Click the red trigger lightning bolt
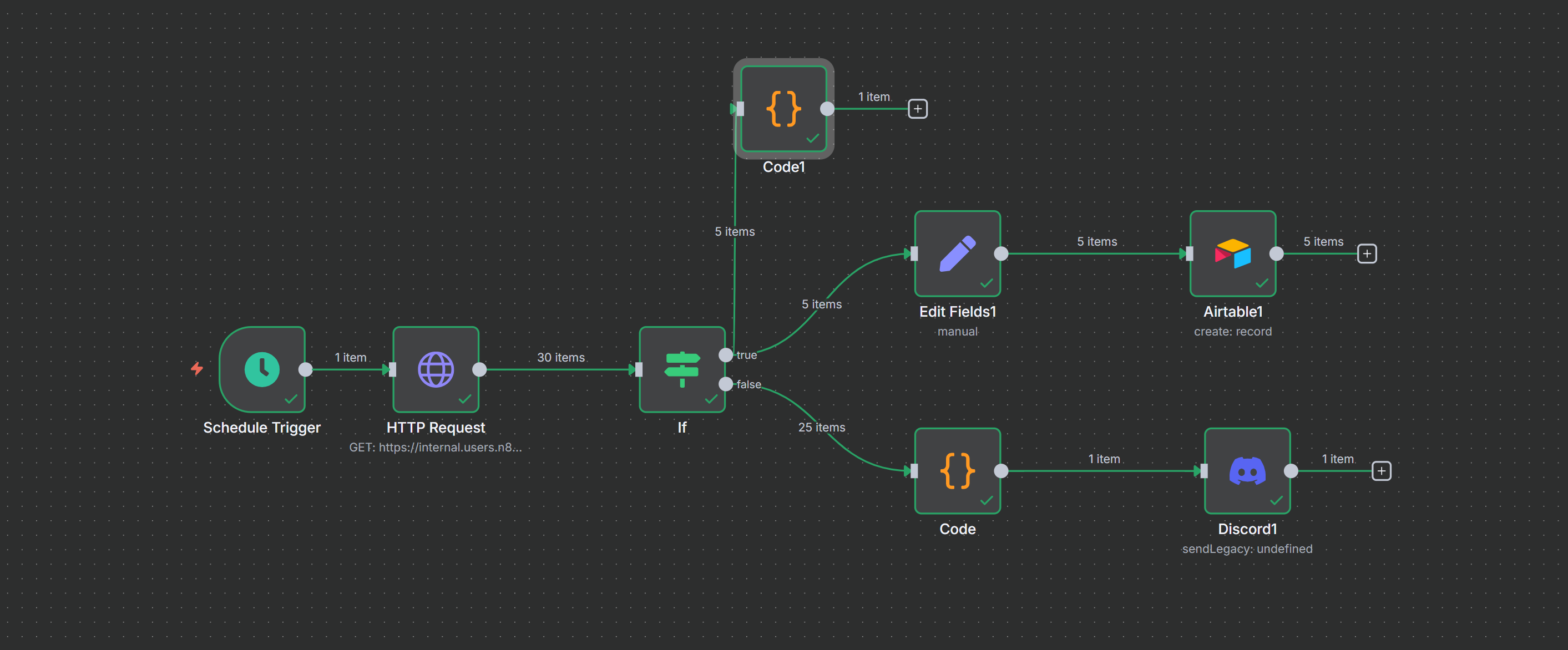The width and height of the screenshot is (1568, 650). point(196,368)
